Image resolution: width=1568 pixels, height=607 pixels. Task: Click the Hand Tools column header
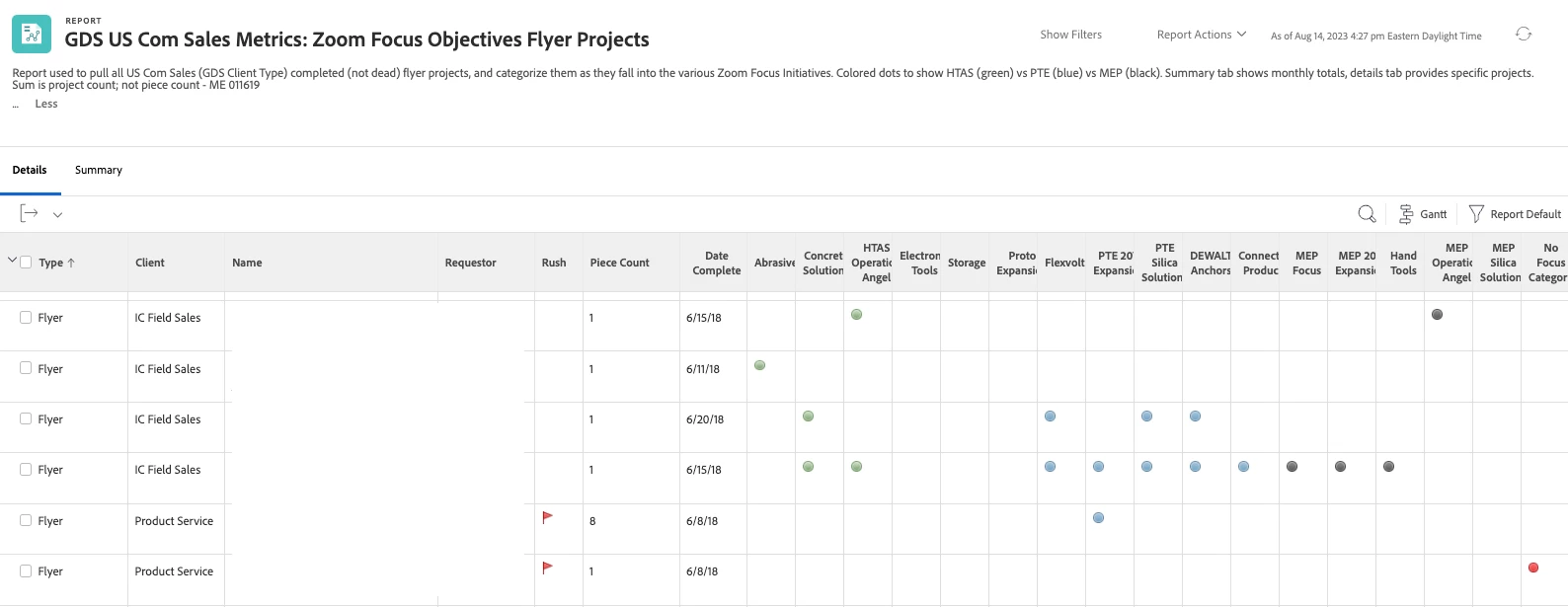coord(1403,263)
